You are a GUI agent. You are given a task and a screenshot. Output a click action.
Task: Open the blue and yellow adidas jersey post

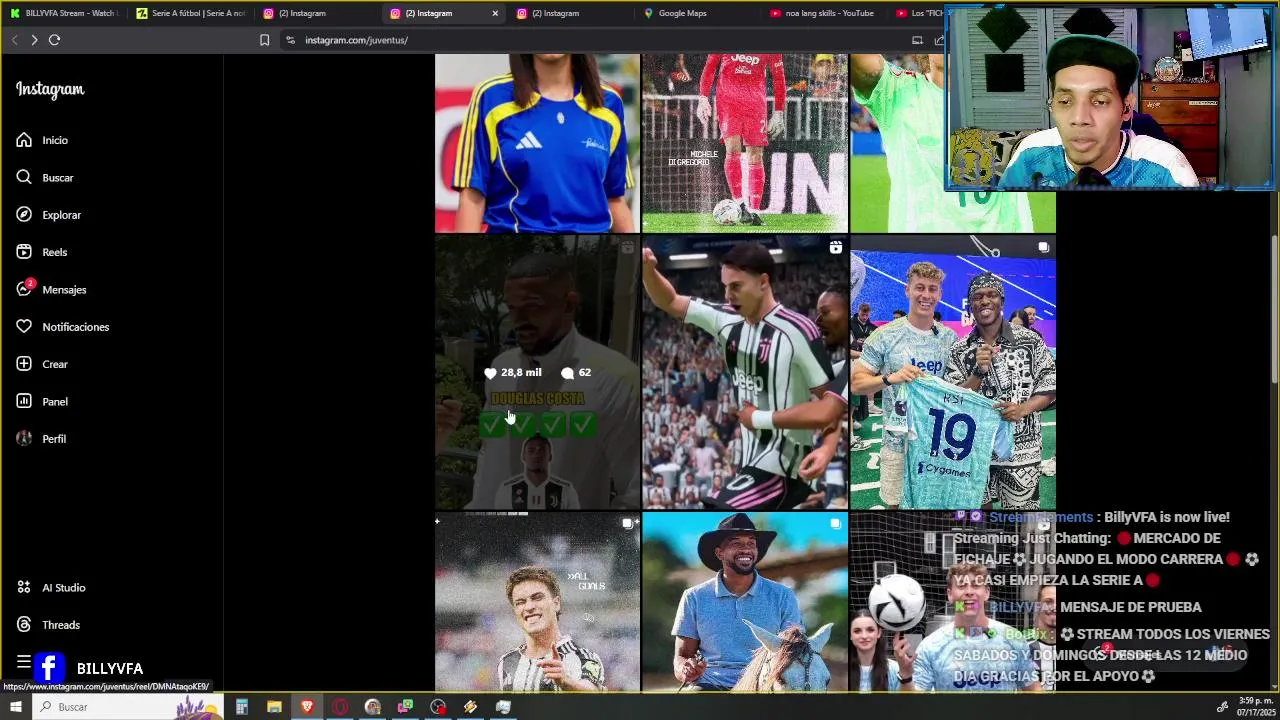537,143
